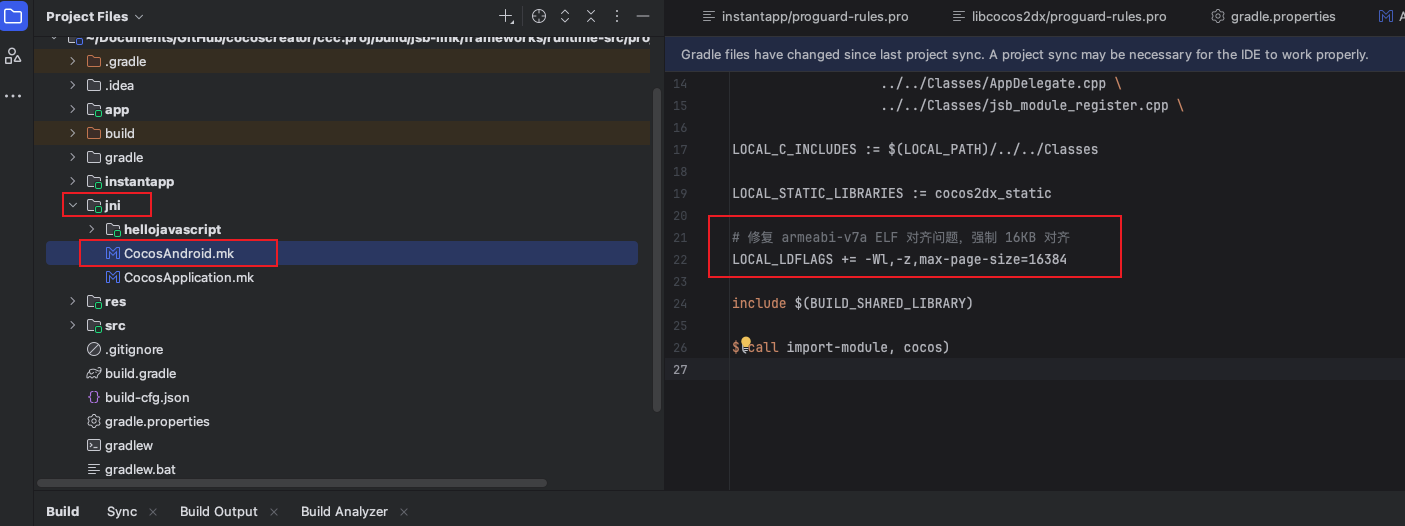This screenshot has width=1405, height=526.
Task: Select build.gradle in the project tree
Action: [x=140, y=374]
